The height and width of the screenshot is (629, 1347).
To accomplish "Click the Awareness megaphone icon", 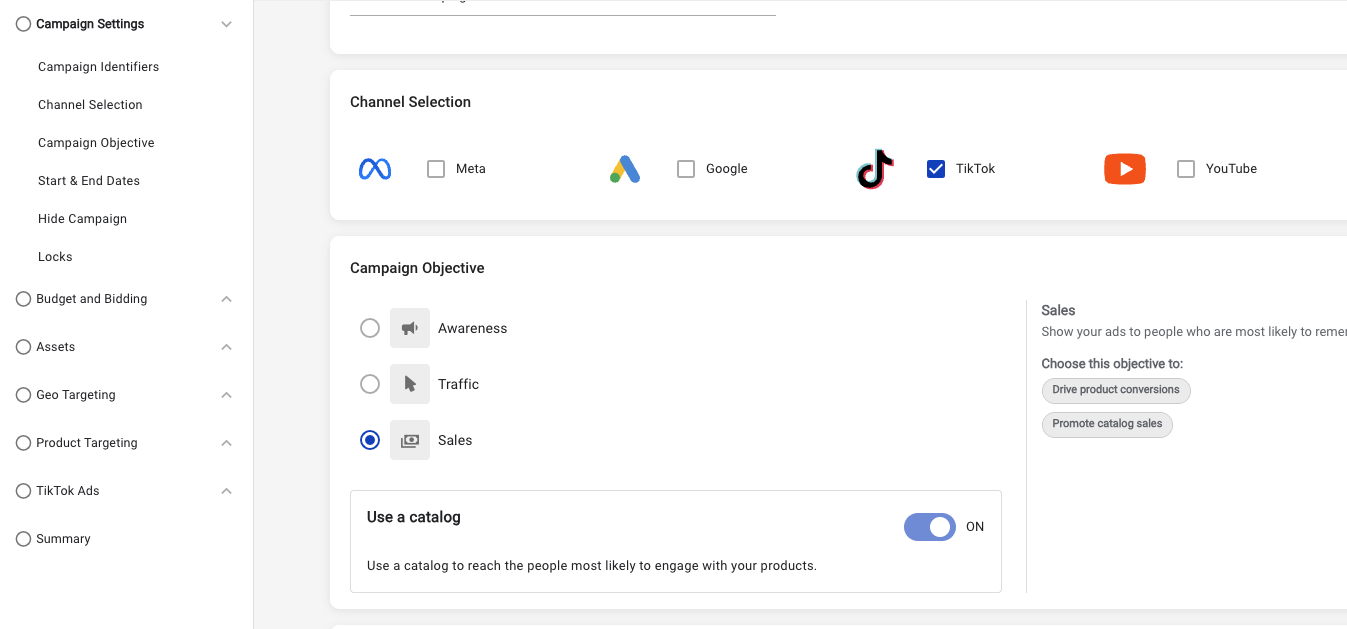I will click(410, 328).
